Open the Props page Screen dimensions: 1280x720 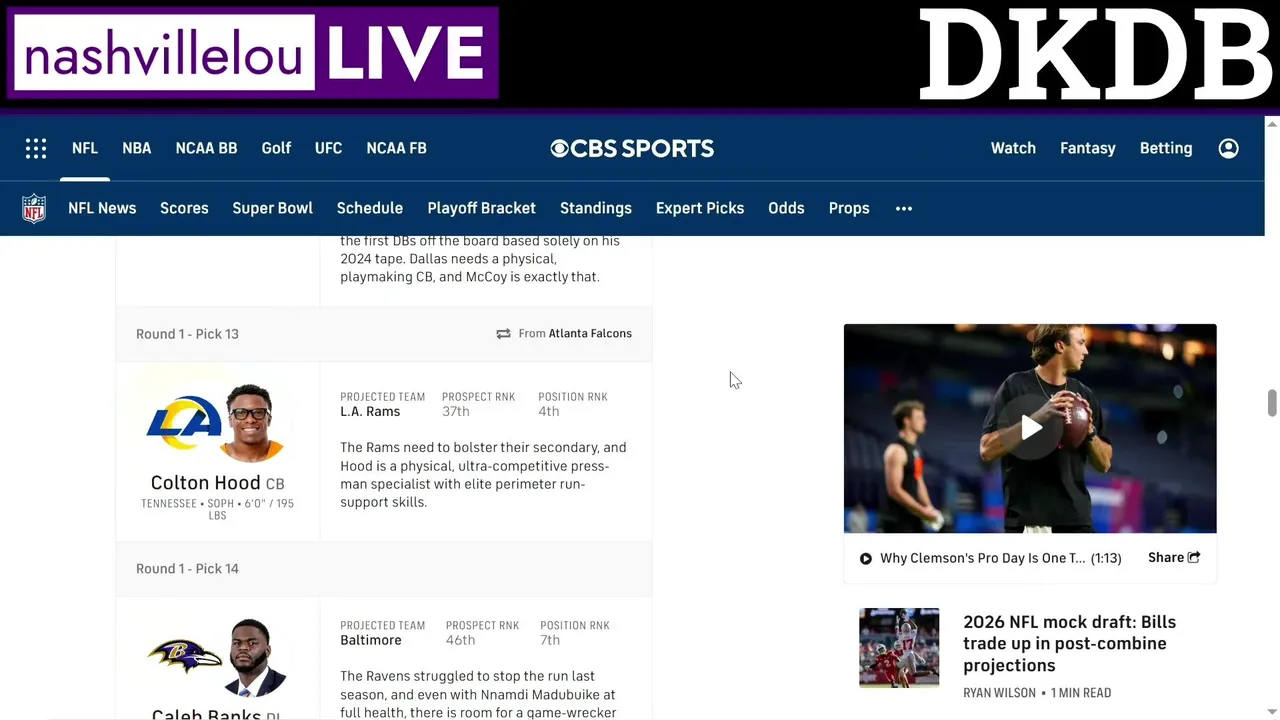[x=849, y=208]
